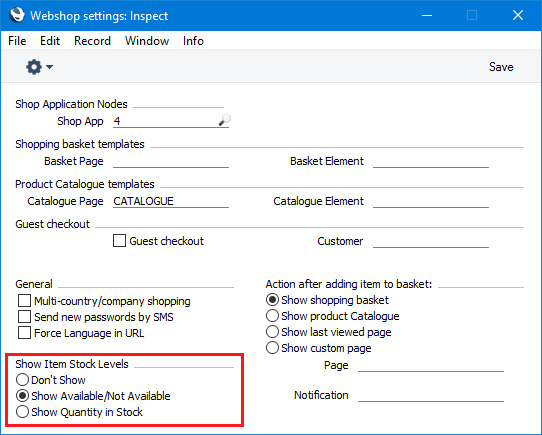The width and height of the screenshot is (542, 435).
Task: Open the Info menu
Action: pos(193,41)
